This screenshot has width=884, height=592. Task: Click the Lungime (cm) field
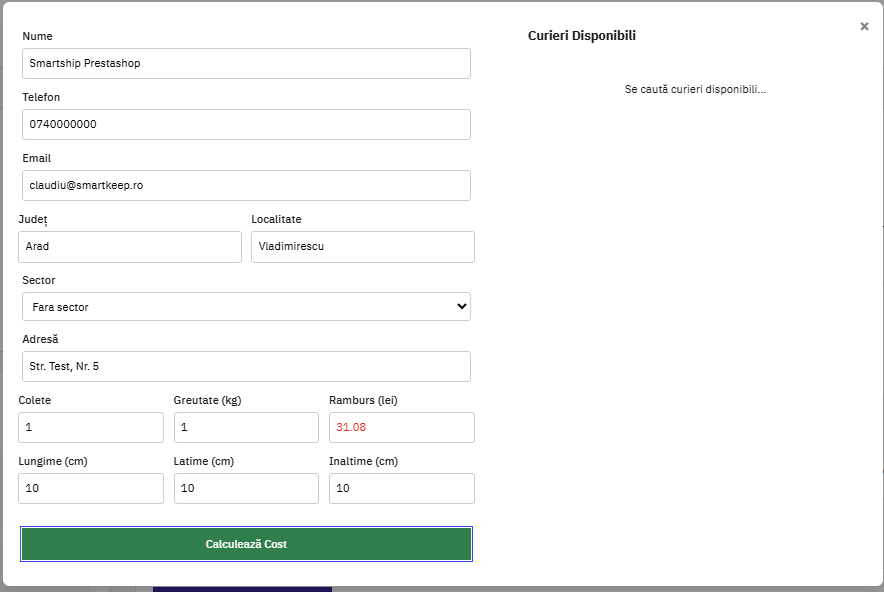[x=91, y=488]
